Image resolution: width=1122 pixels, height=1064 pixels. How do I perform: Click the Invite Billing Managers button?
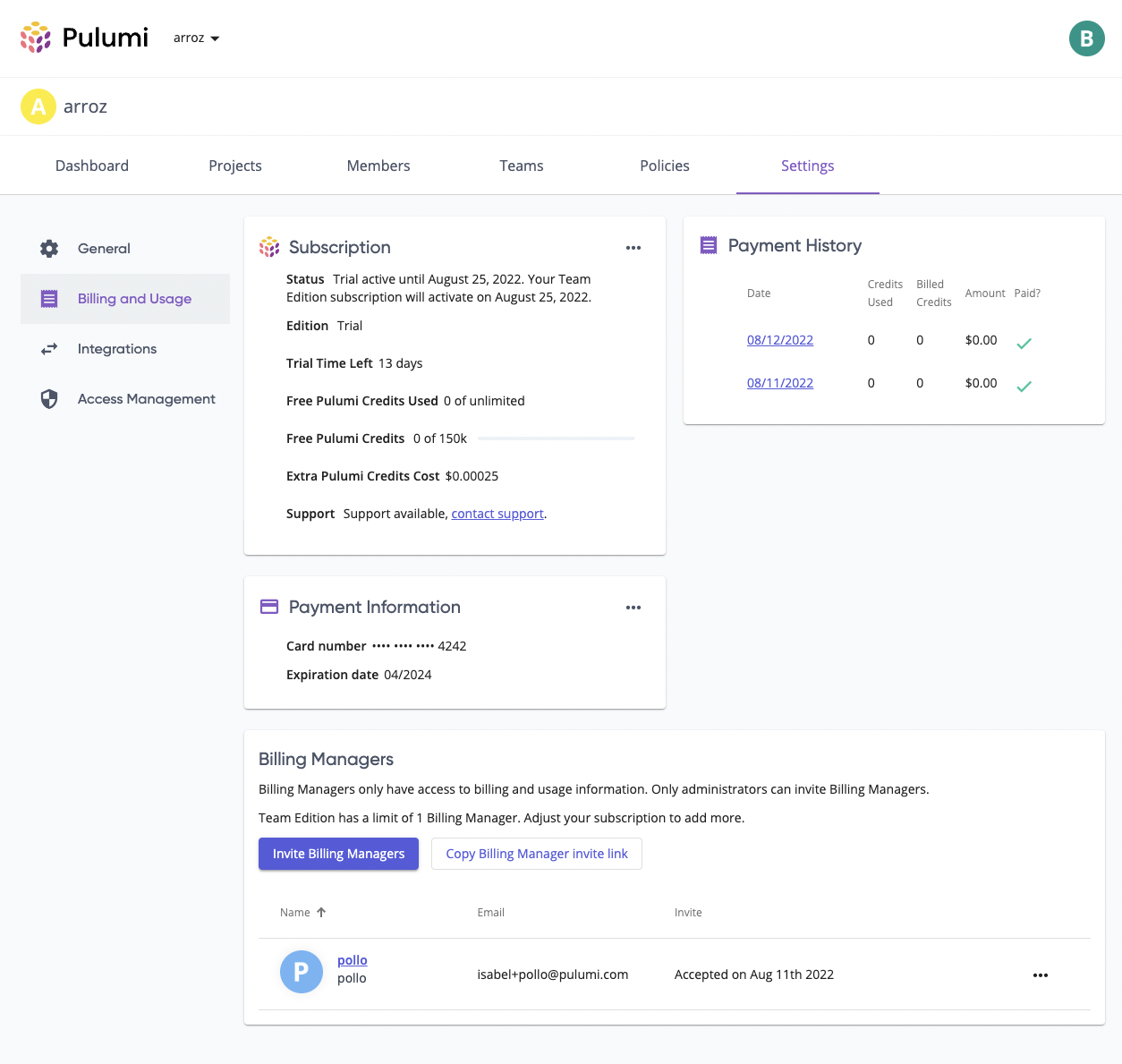(338, 854)
